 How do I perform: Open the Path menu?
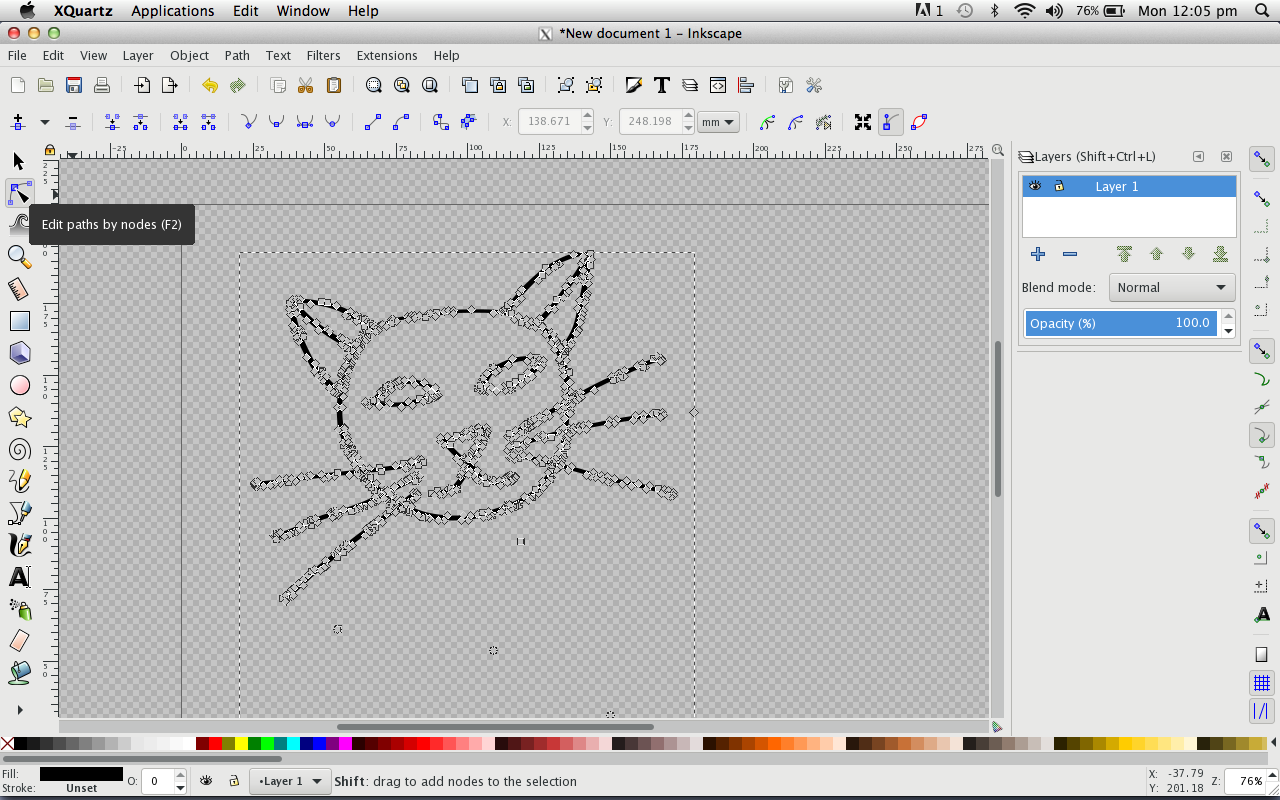[x=237, y=55]
